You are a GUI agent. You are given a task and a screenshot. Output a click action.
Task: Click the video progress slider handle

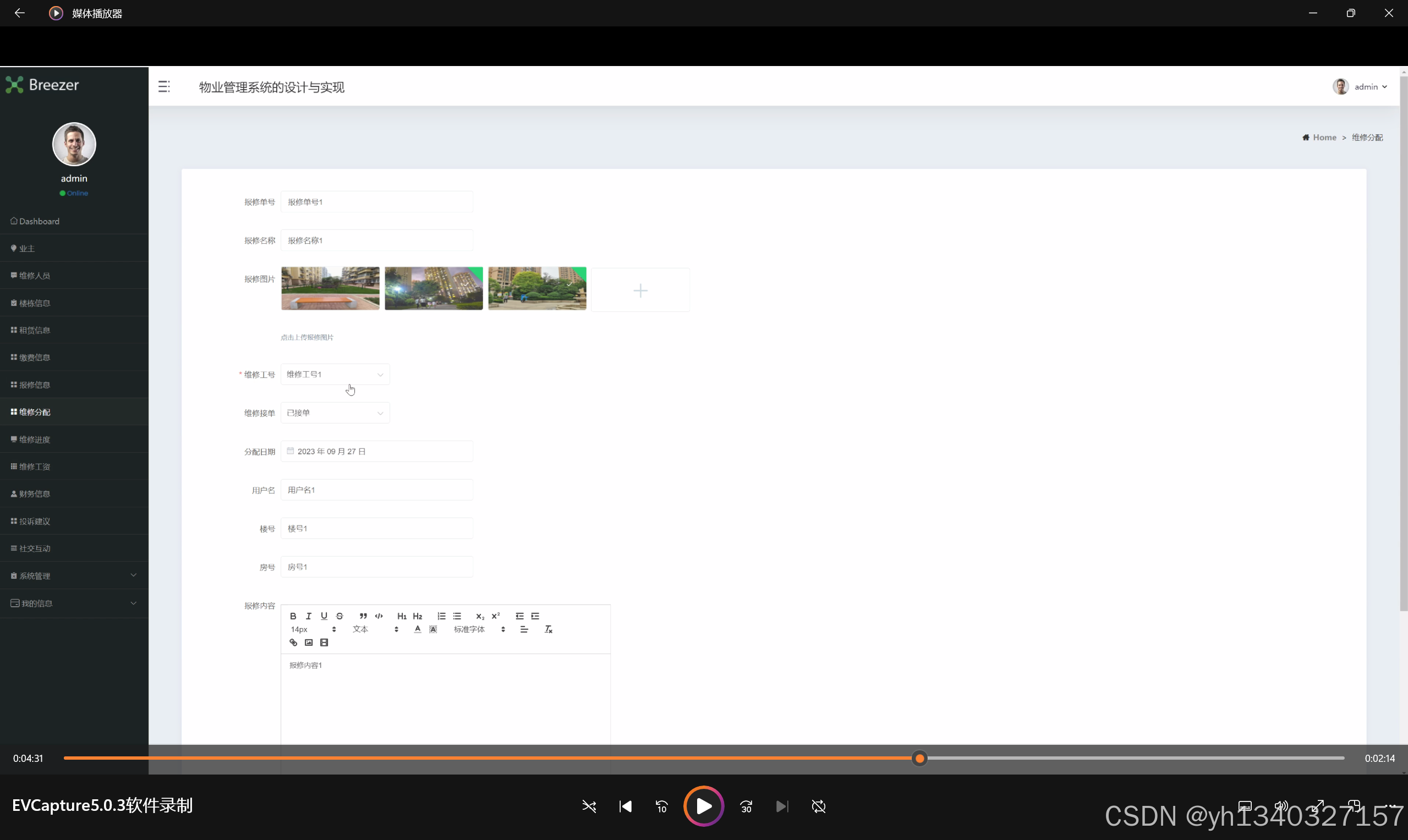point(919,759)
